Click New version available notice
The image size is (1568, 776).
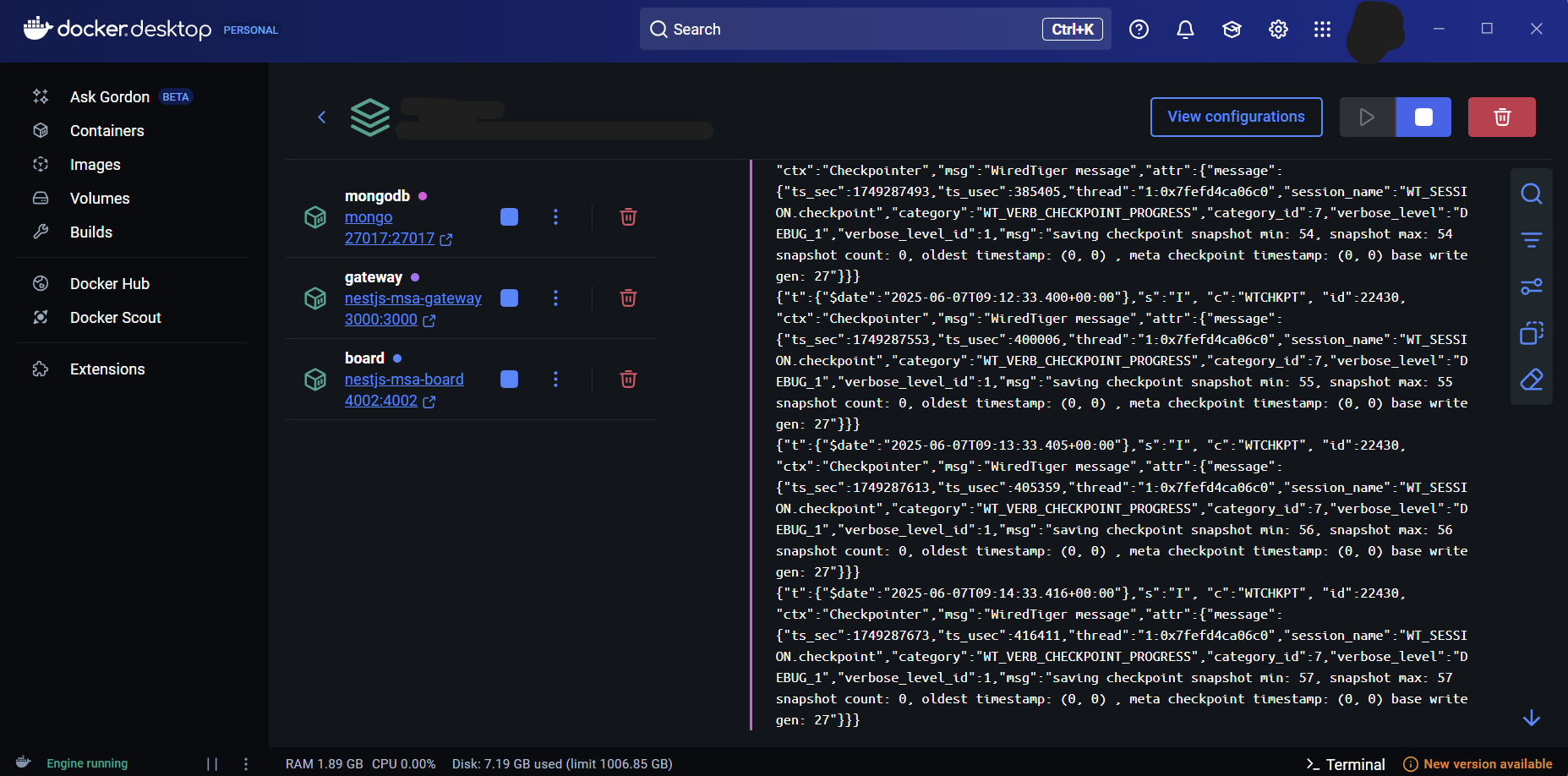tap(1478, 764)
